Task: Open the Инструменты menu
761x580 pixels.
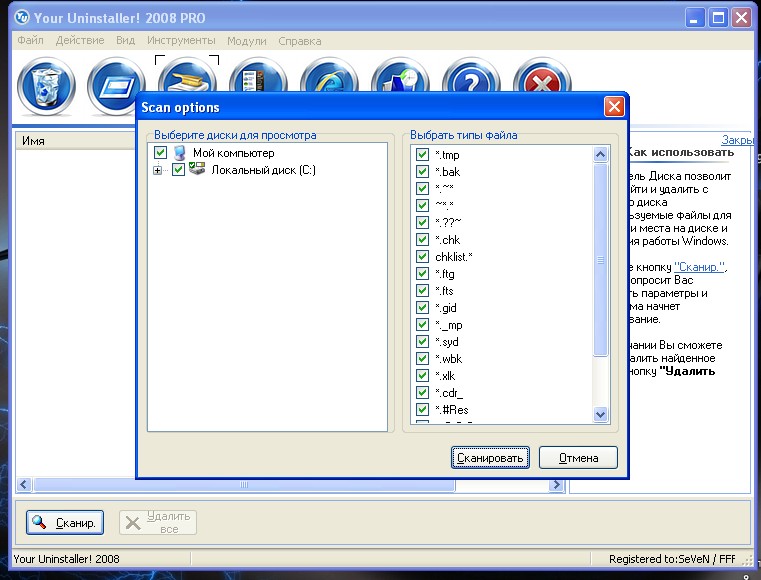Action: tap(181, 40)
